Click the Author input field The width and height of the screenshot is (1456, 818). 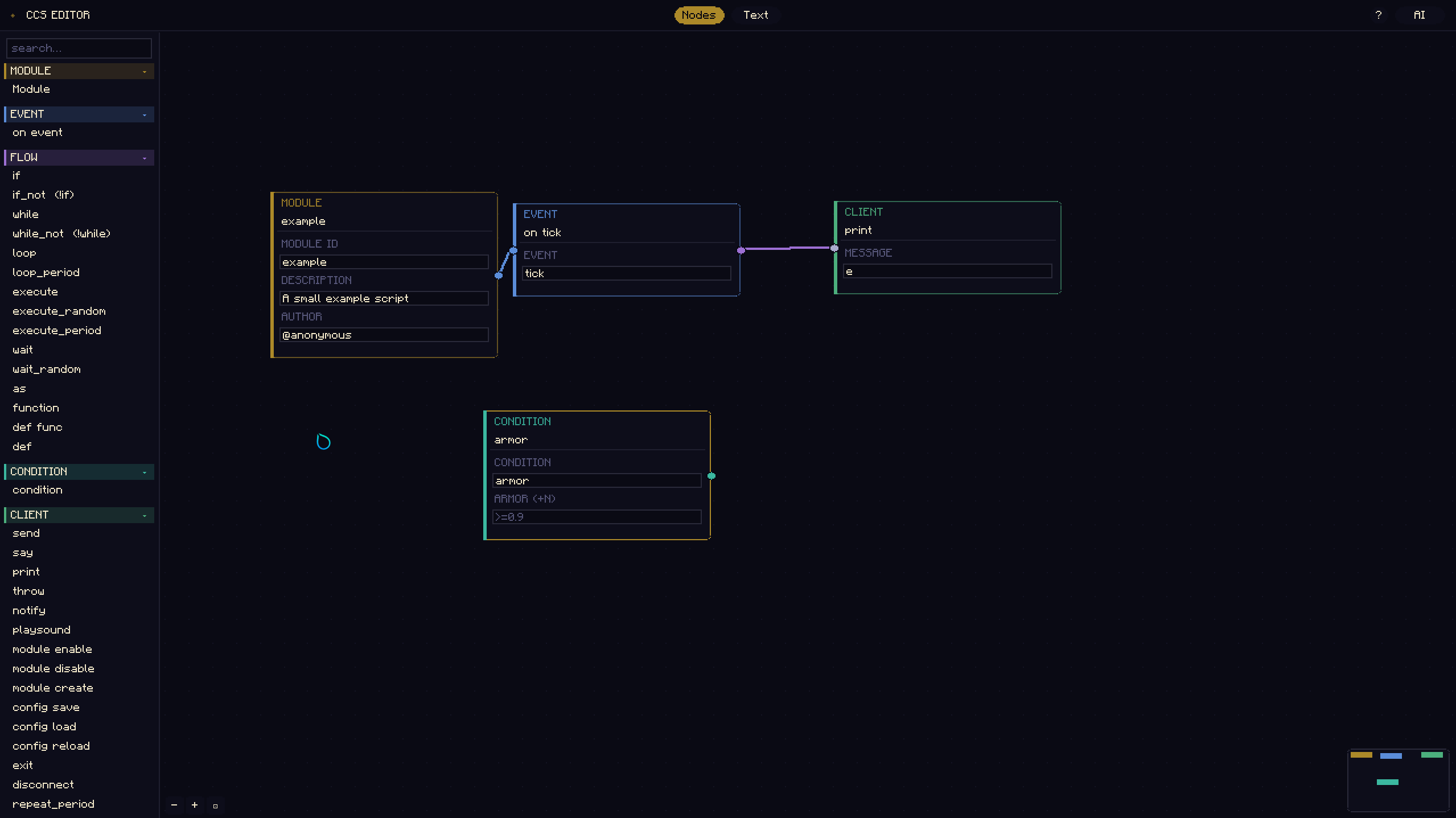tap(384, 335)
